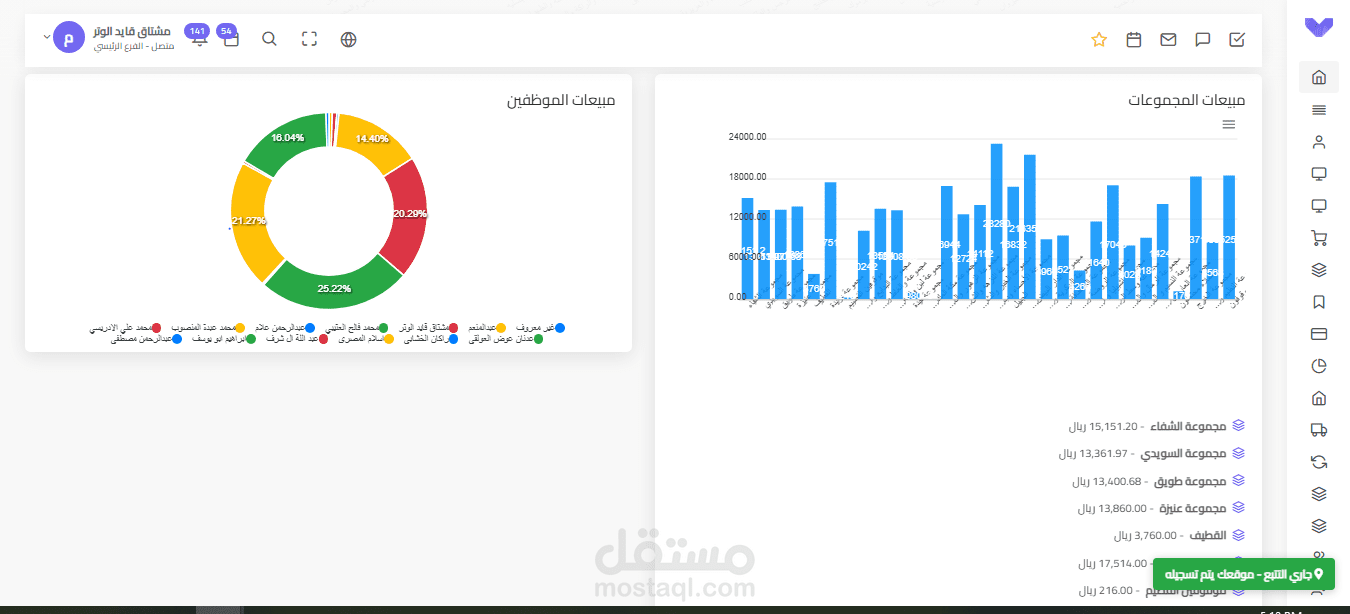Click the layers icon beside مجموعة طويق
Viewport: 1350px width, 614px height.
1237,481
